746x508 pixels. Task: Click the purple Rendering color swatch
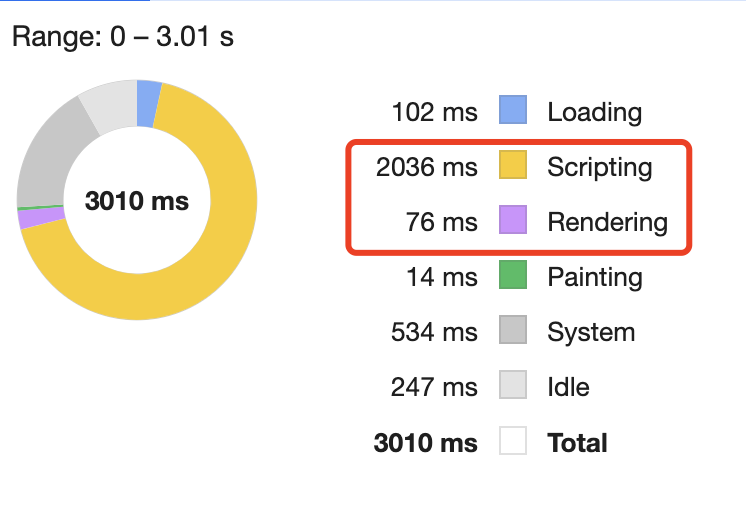513,221
